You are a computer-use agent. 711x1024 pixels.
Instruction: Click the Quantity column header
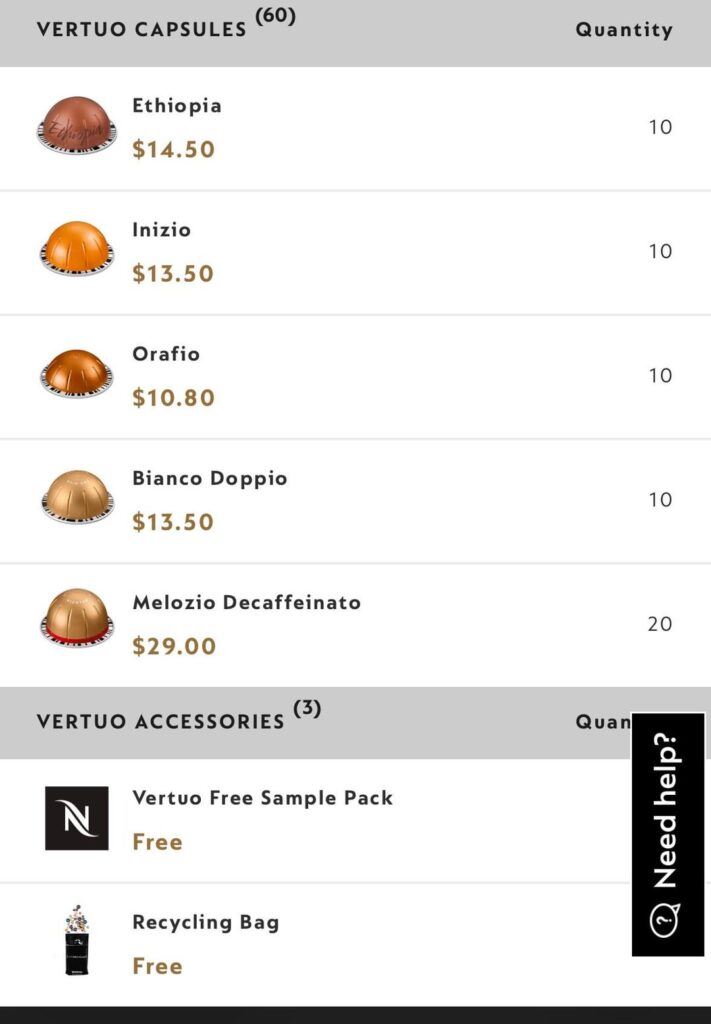click(x=624, y=30)
